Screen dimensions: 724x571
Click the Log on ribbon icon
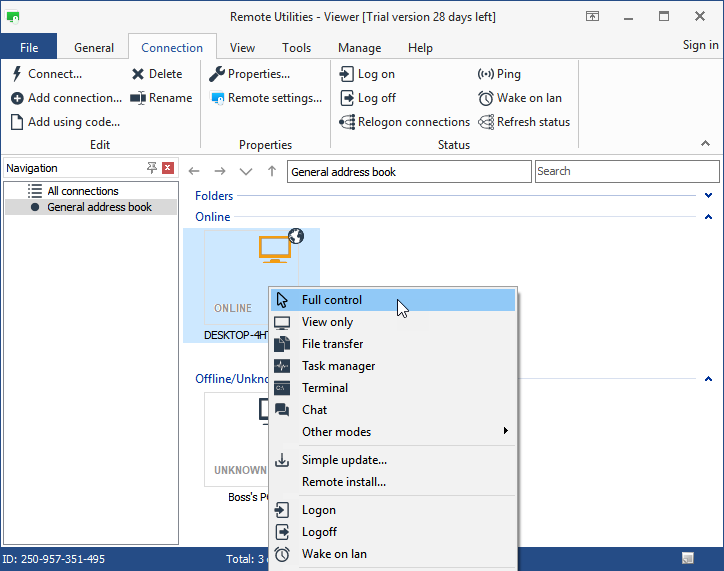pos(347,74)
